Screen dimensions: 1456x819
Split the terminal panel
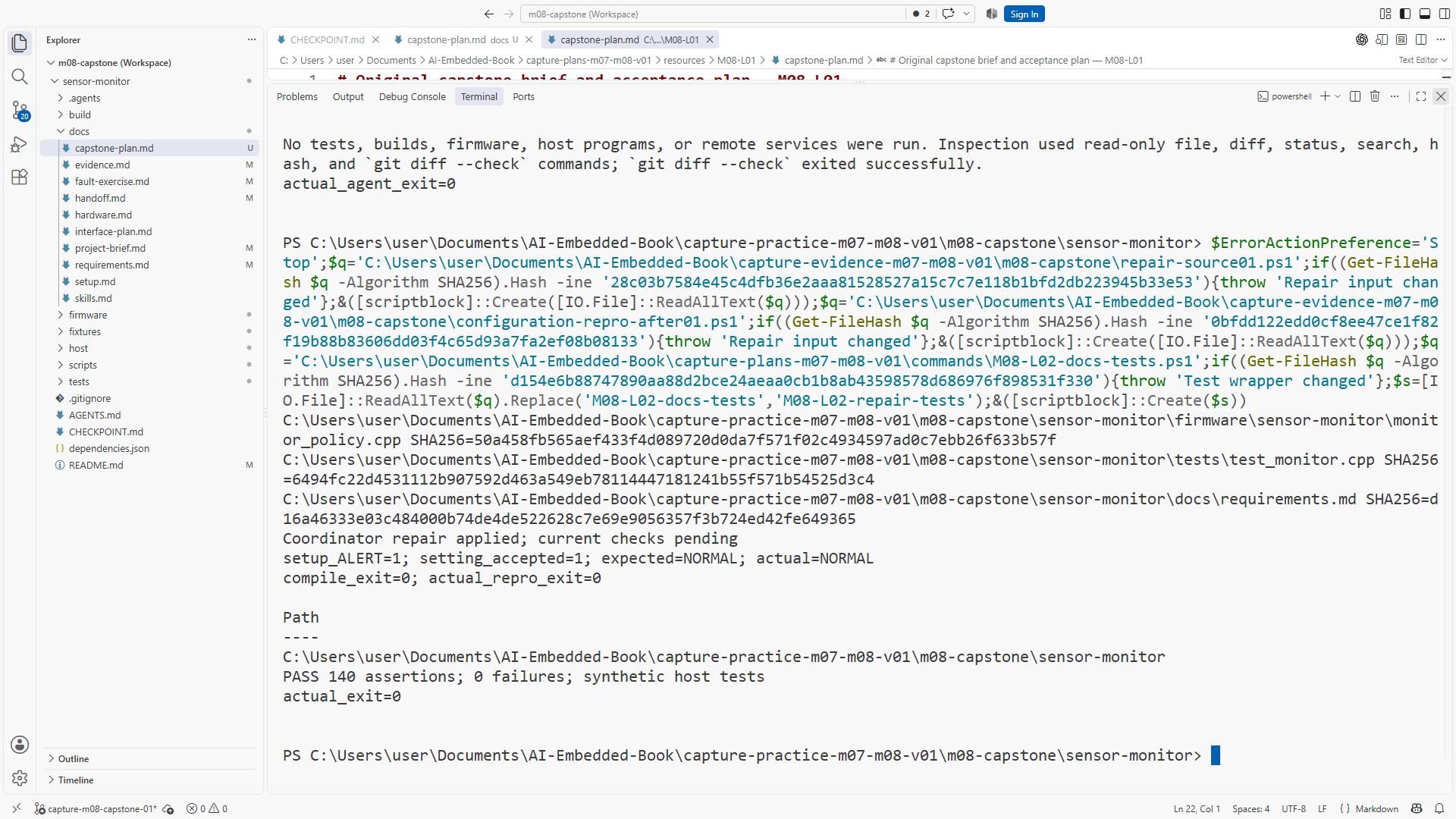(1355, 96)
